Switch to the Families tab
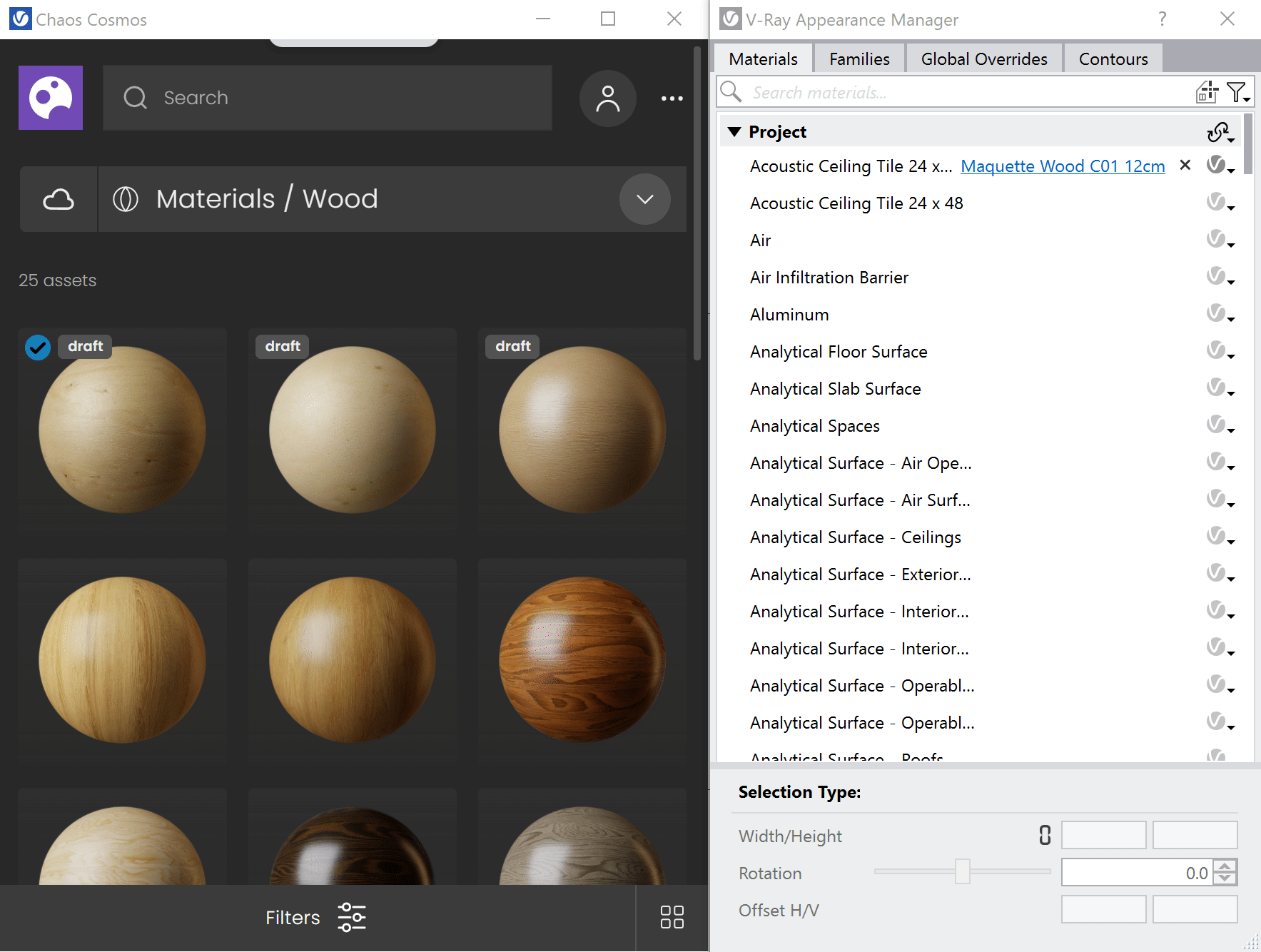 tap(859, 59)
